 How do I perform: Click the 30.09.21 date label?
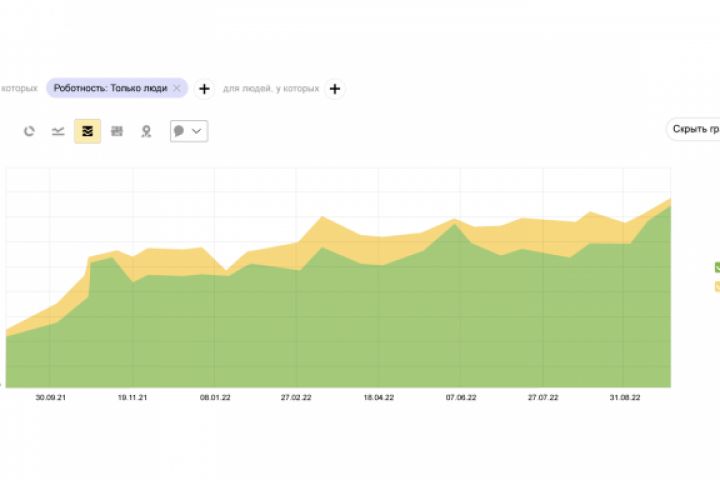(51, 397)
